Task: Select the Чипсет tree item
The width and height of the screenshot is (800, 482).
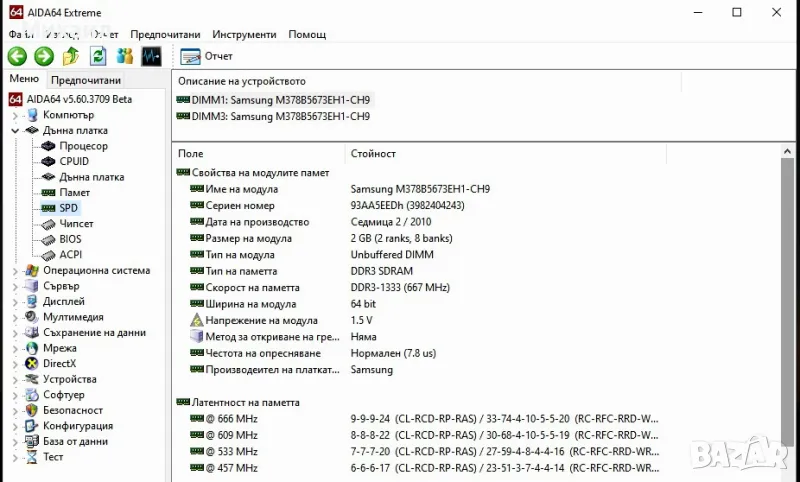Action: coord(76,224)
